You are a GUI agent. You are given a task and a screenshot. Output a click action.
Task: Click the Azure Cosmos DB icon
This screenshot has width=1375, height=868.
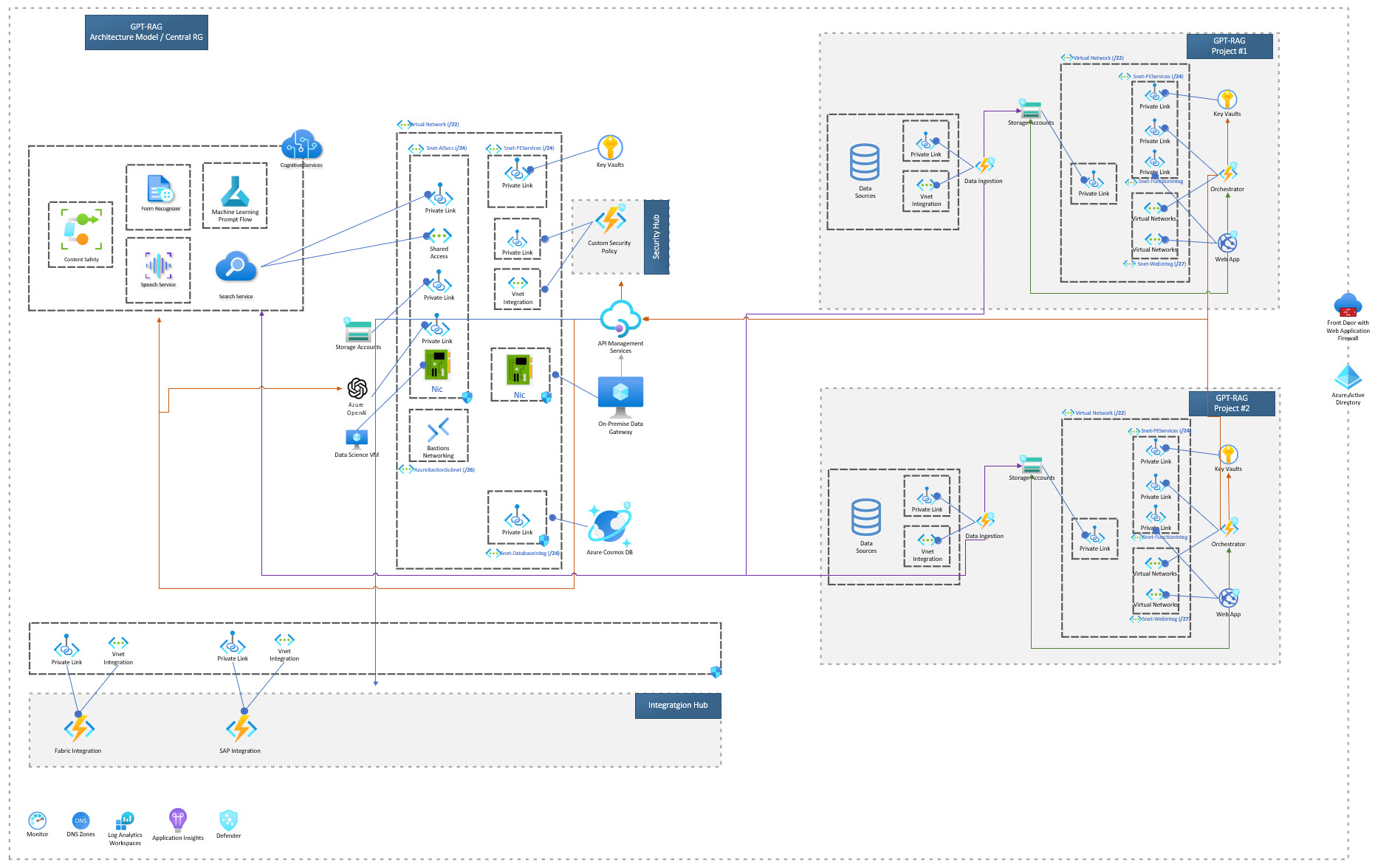tap(610, 525)
